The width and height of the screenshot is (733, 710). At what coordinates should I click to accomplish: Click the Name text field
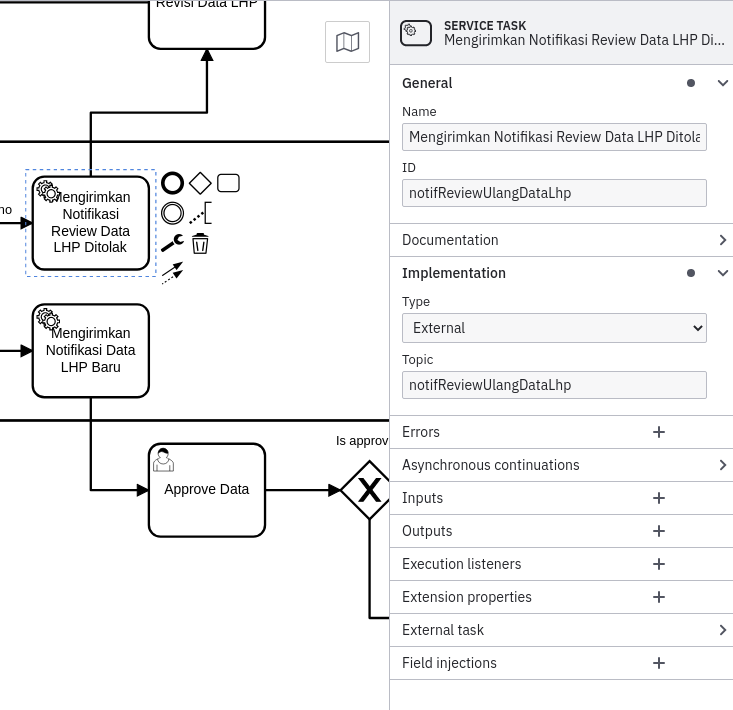[554, 137]
